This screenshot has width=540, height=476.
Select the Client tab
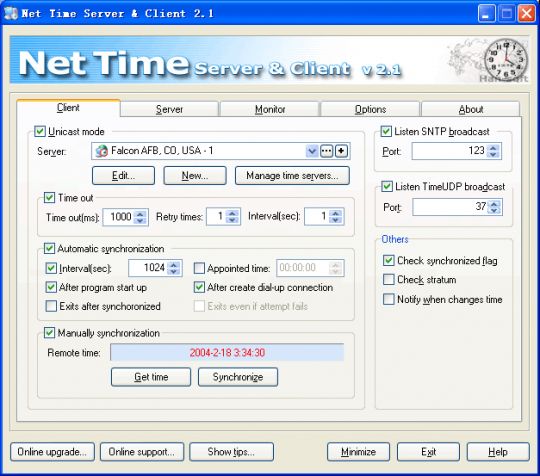click(68, 108)
